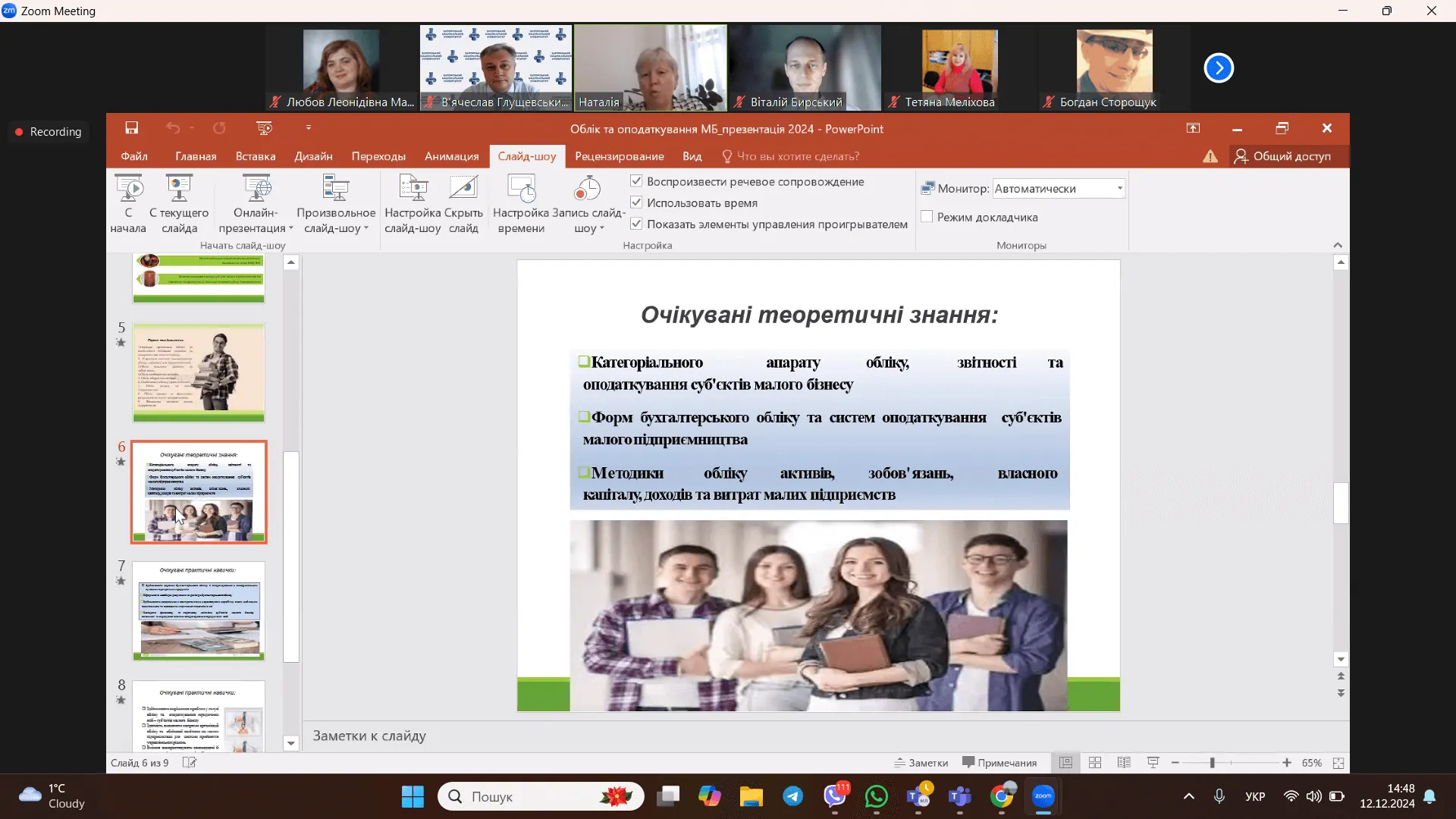
Task: Switch to the Анимация tab
Action: (x=451, y=156)
